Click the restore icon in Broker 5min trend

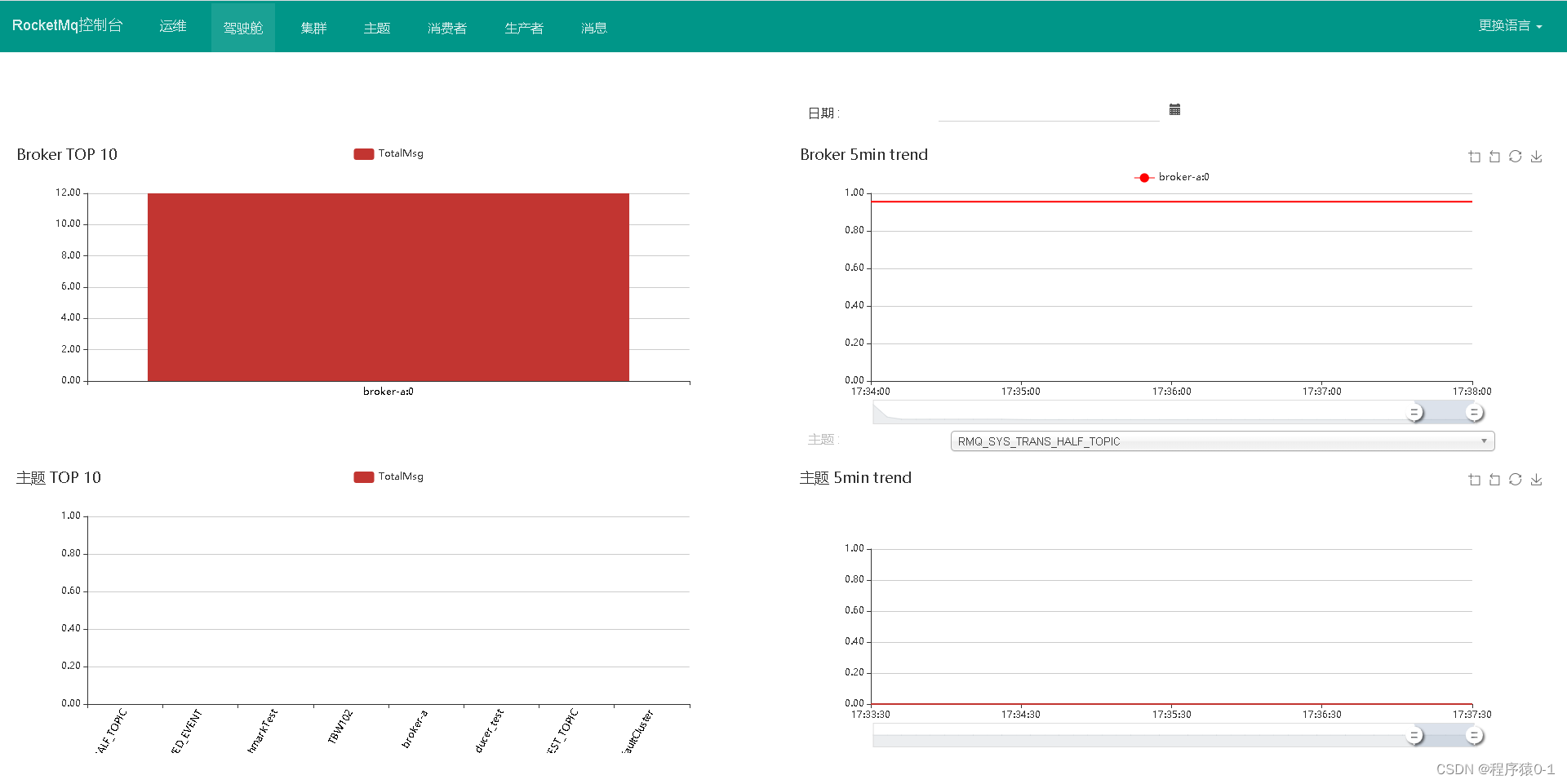point(1515,157)
